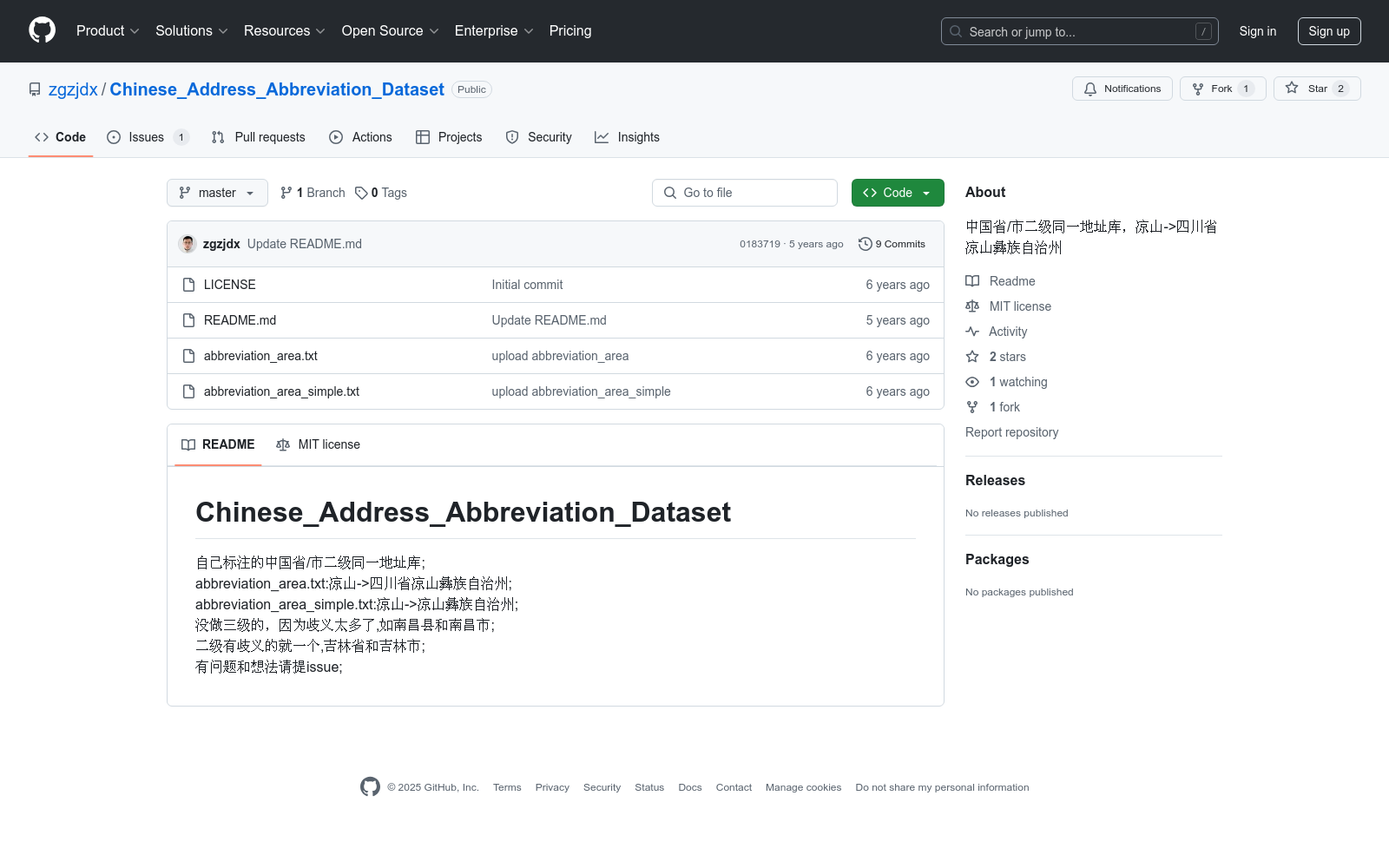Open the Releases section heading link
The image size is (1389, 868).
[995, 480]
